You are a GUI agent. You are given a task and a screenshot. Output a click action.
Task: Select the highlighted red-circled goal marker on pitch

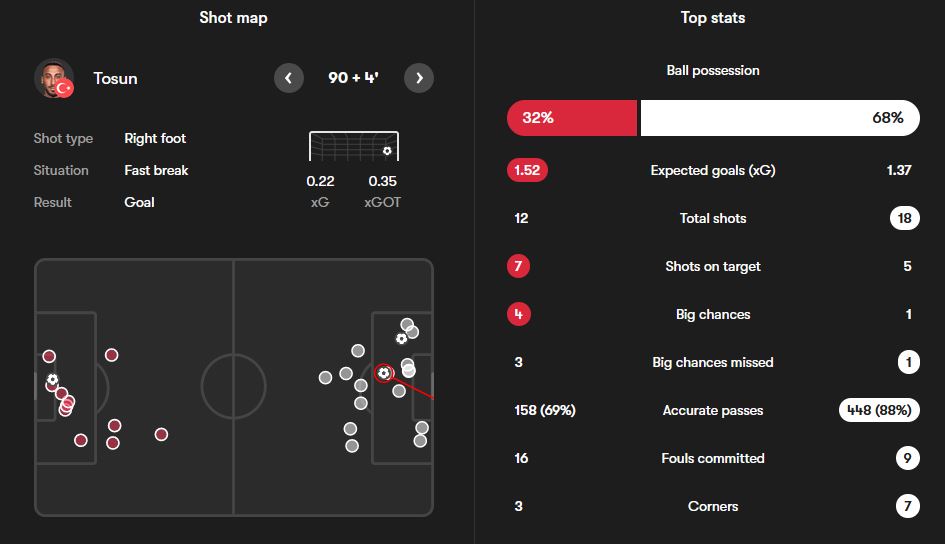[x=383, y=374]
